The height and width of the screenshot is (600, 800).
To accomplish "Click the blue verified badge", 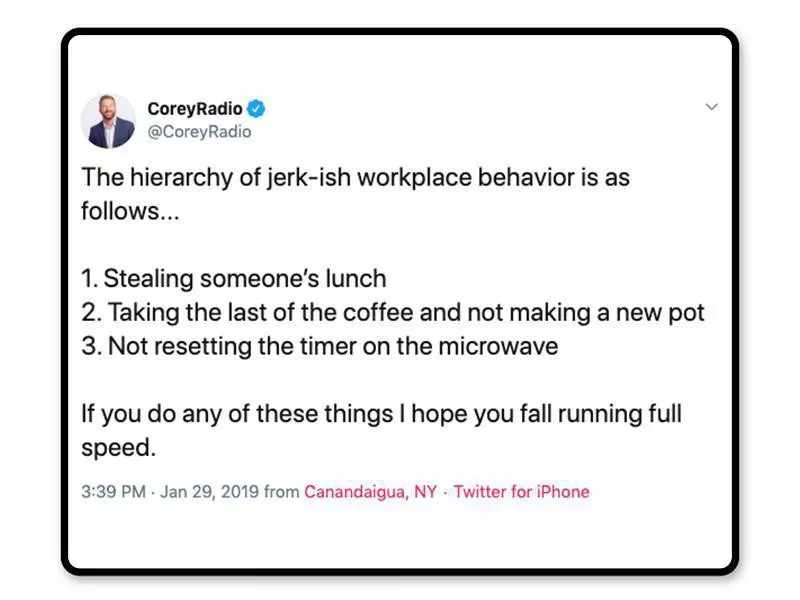I will 257,109.
